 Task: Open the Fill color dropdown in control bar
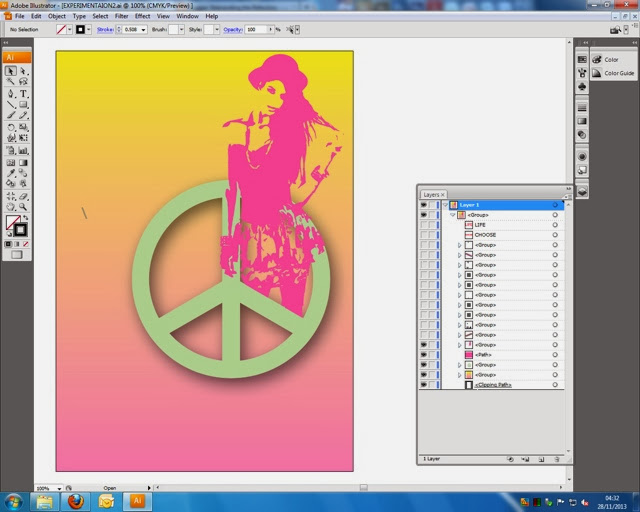click(x=69, y=29)
